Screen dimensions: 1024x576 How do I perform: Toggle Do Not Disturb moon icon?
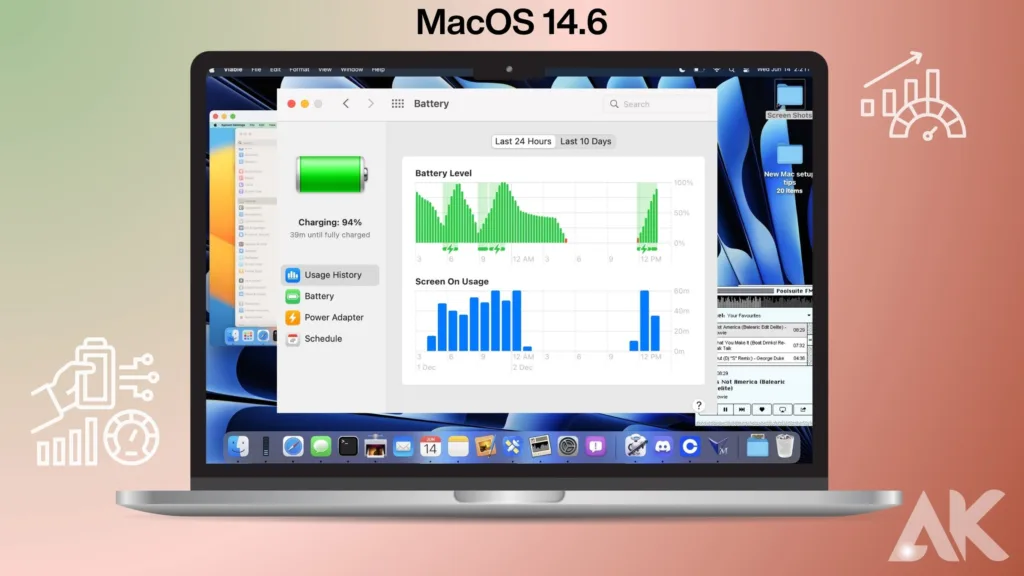(x=682, y=69)
